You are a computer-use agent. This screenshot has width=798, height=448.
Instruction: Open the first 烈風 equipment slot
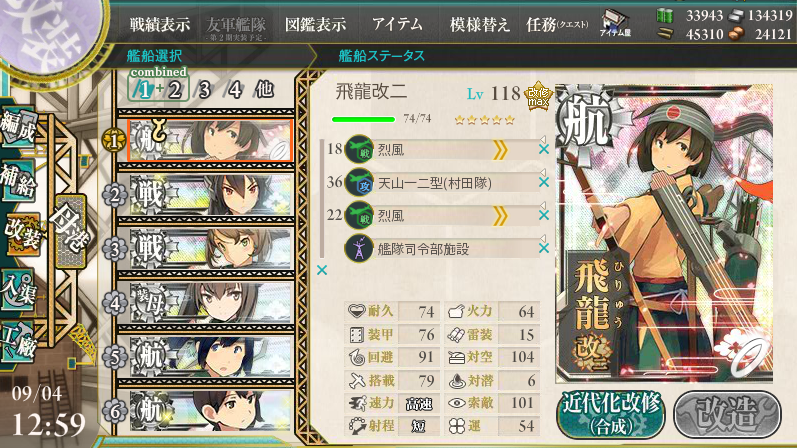pos(442,150)
